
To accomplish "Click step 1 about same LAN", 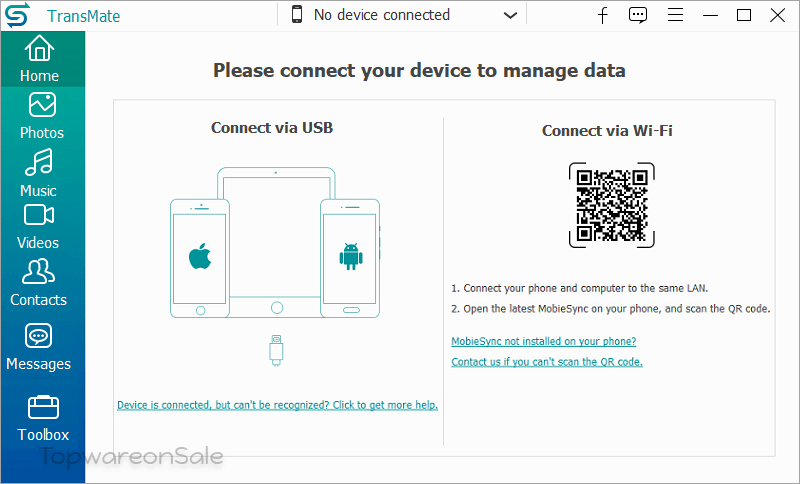I will tap(580, 288).
